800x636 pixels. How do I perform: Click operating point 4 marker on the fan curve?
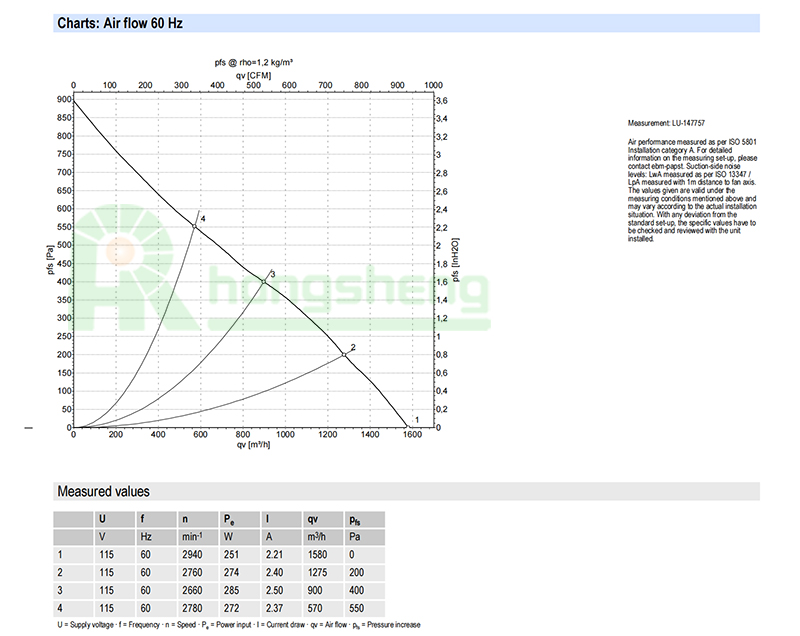194,226
